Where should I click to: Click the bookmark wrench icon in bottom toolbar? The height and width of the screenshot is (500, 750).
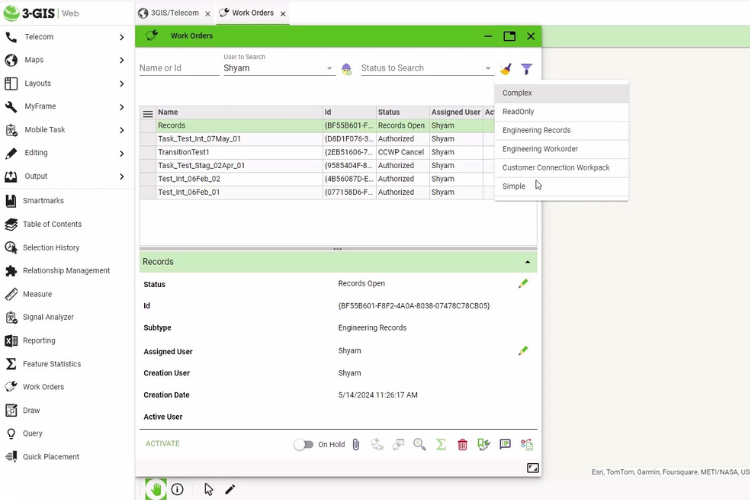[484, 444]
